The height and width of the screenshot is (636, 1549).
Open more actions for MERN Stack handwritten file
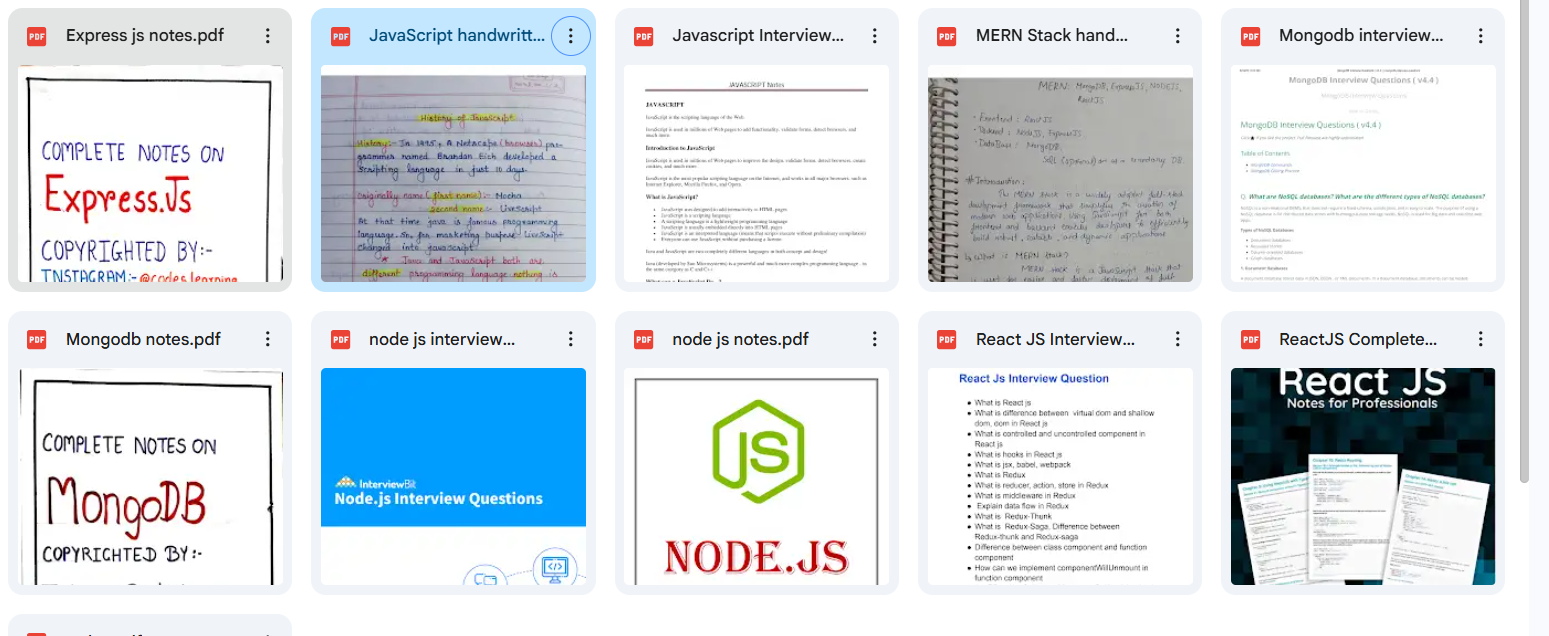coord(1177,36)
